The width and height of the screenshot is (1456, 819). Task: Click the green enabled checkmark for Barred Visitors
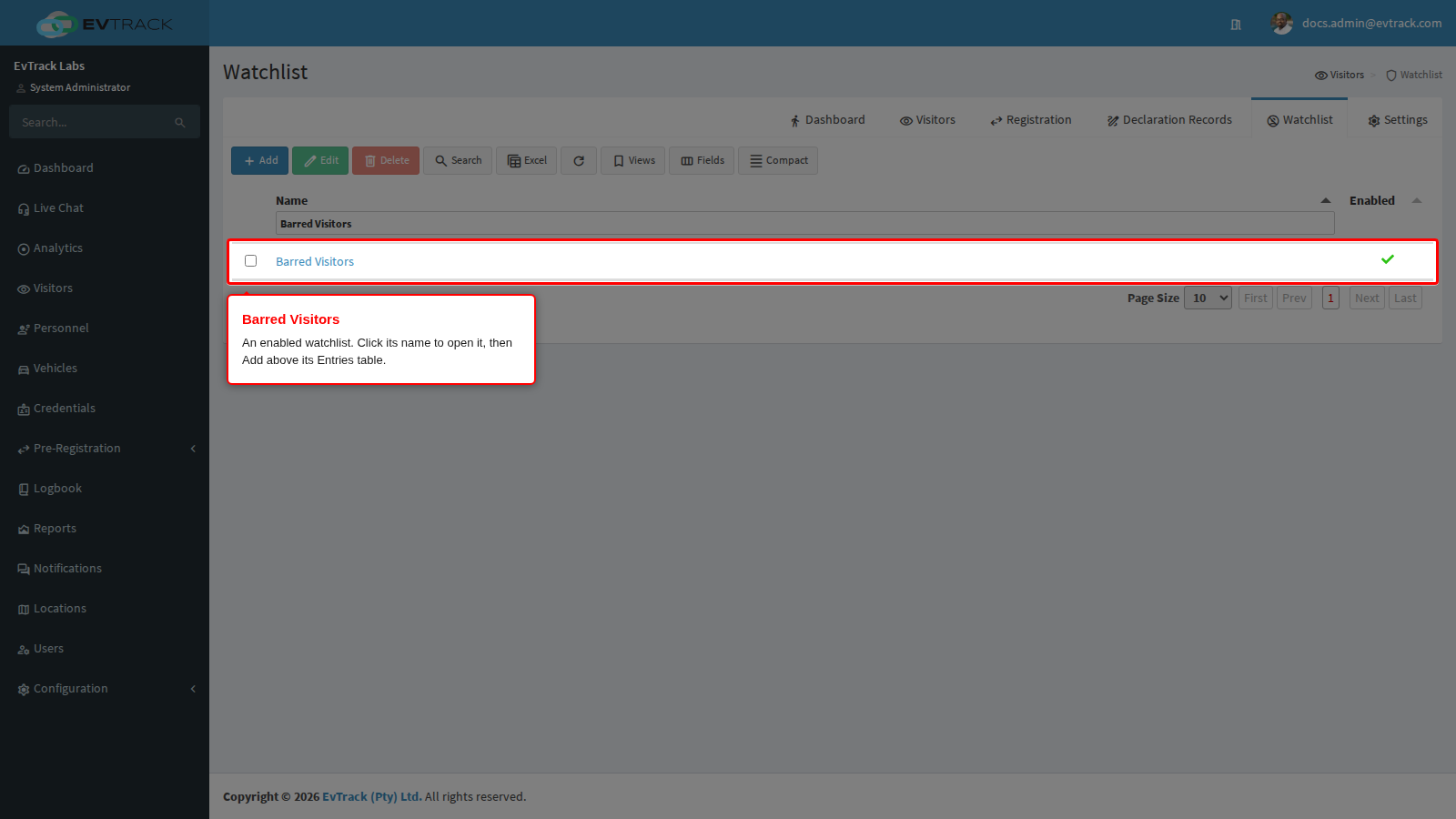tap(1388, 259)
